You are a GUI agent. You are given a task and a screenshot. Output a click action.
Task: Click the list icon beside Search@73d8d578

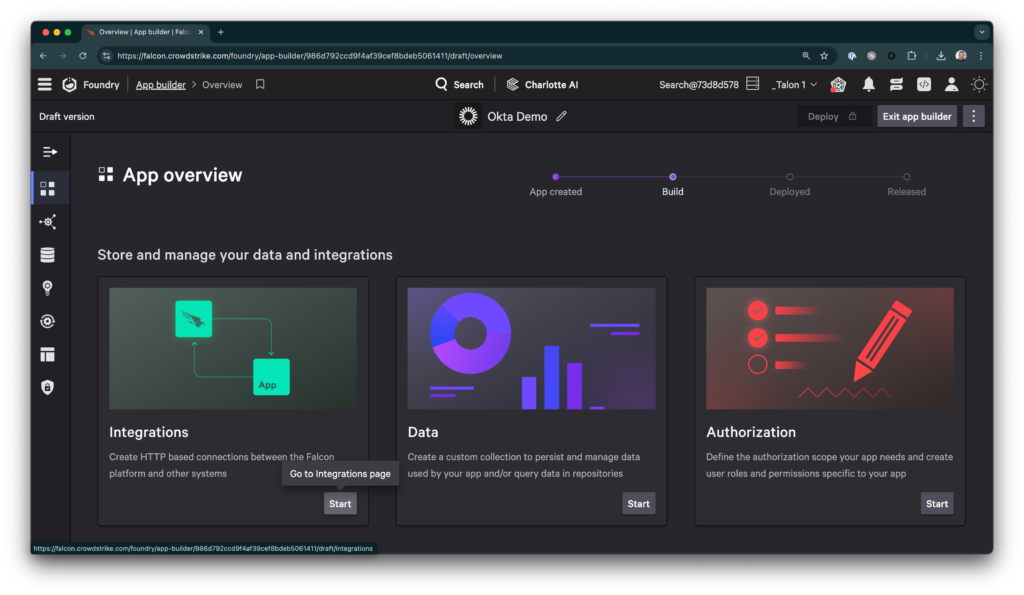(752, 84)
